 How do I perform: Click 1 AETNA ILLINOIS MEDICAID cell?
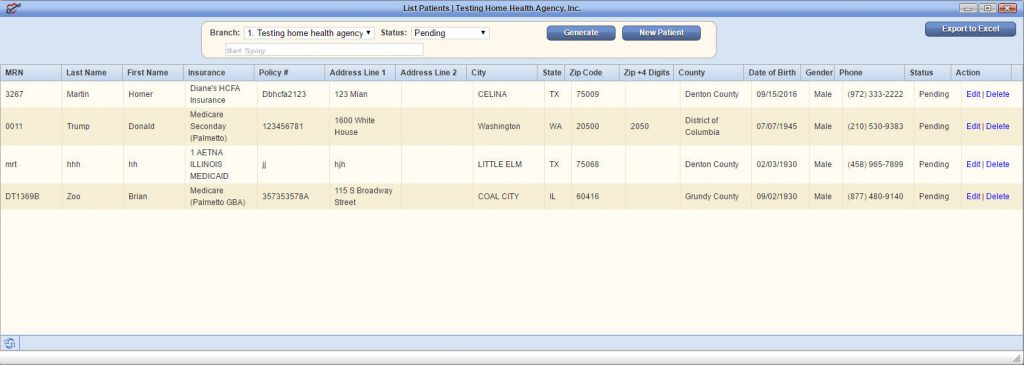click(x=209, y=165)
